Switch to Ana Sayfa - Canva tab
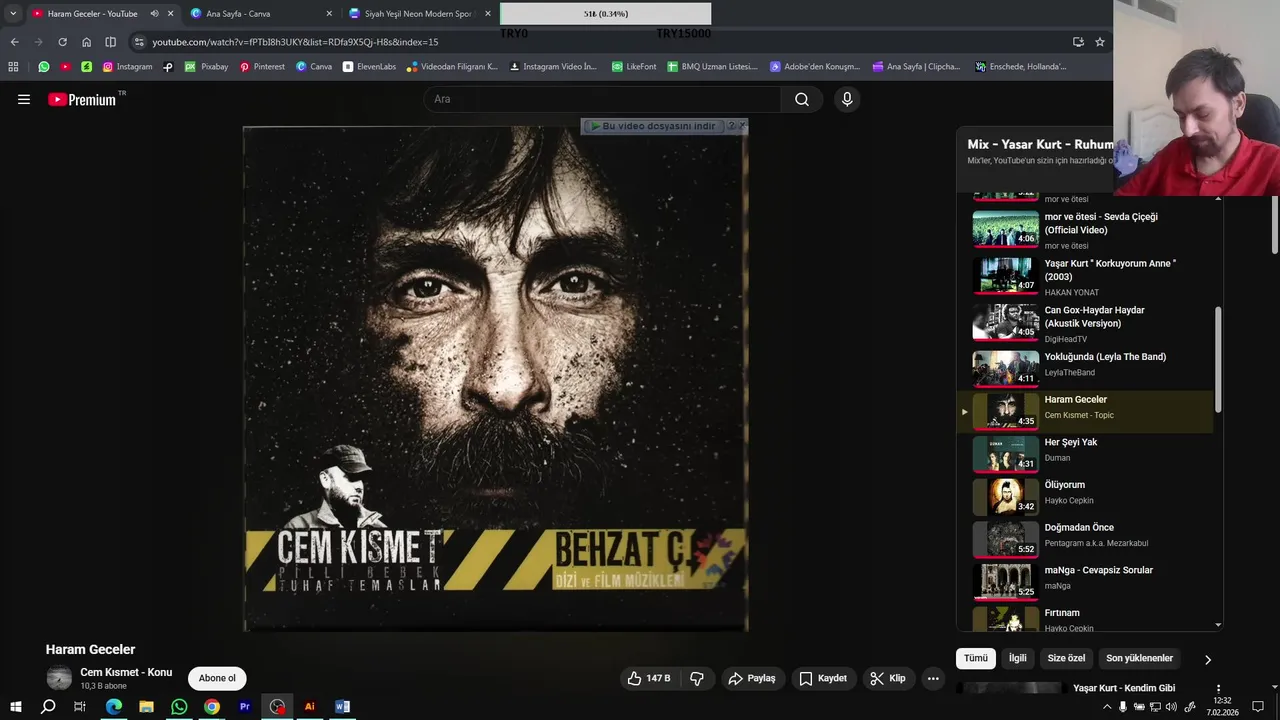1280x720 pixels. 260,14
